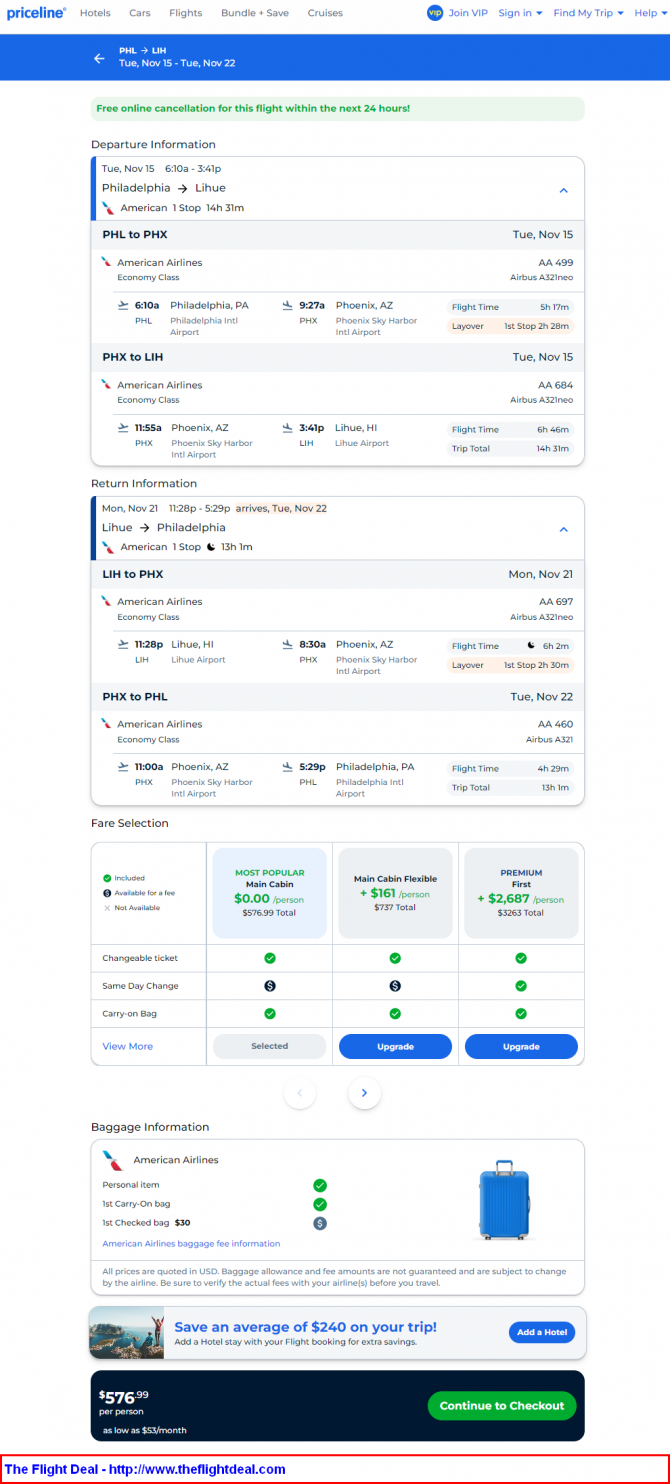
Task: Open the Hotels tab
Action: 95,13
